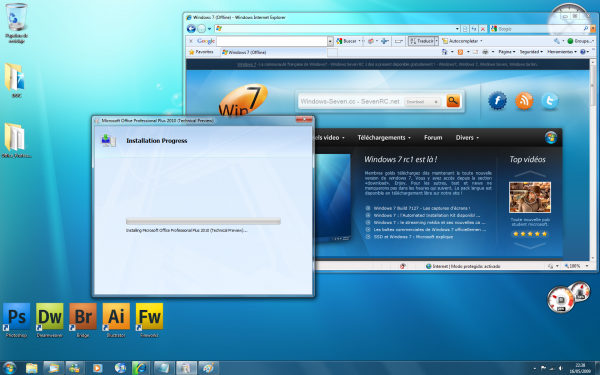The height and width of the screenshot is (375, 600).
Task: Open the Download dropdown in site search
Action: tap(422, 102)
